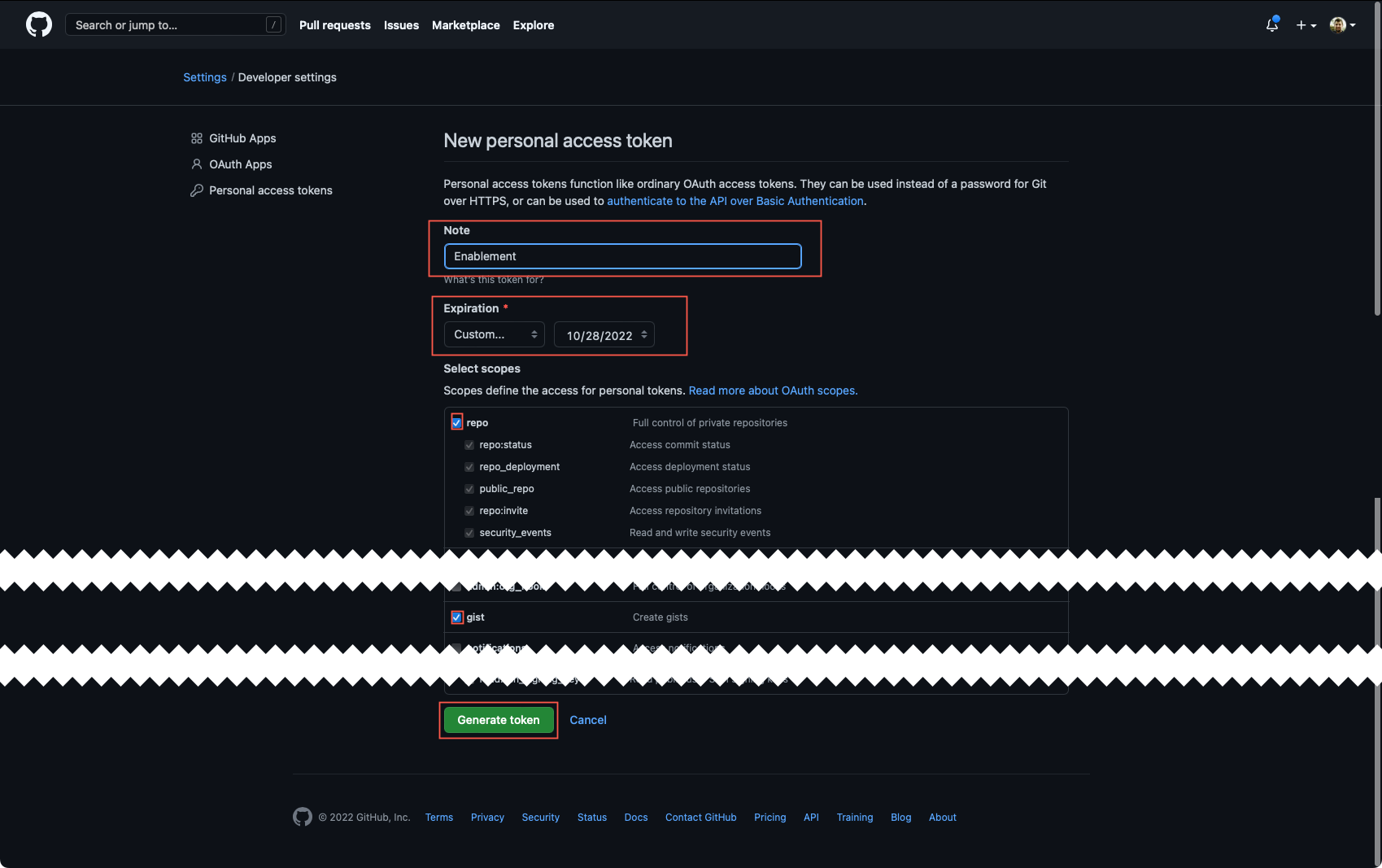Click the slash shortcut key icon

[273, 25]
